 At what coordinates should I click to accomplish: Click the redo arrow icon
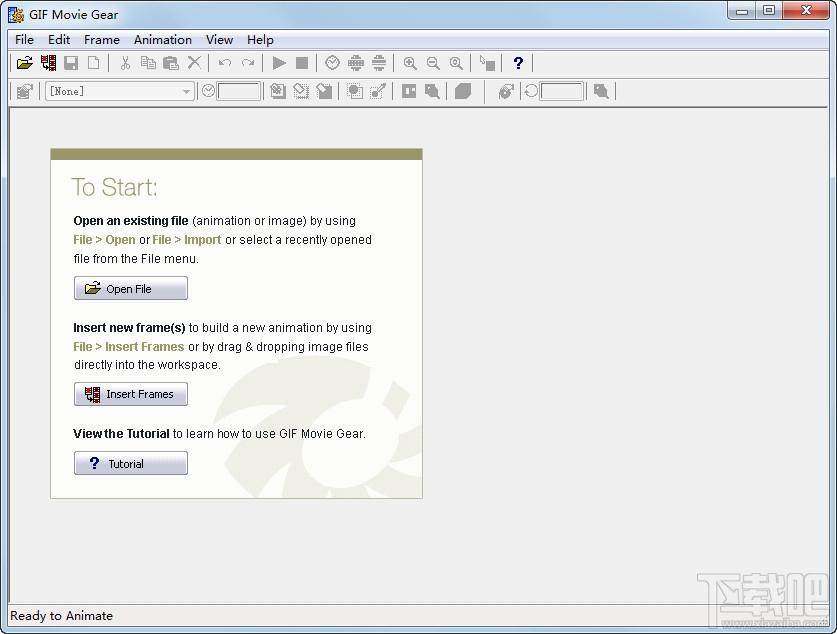click(248, 63)
